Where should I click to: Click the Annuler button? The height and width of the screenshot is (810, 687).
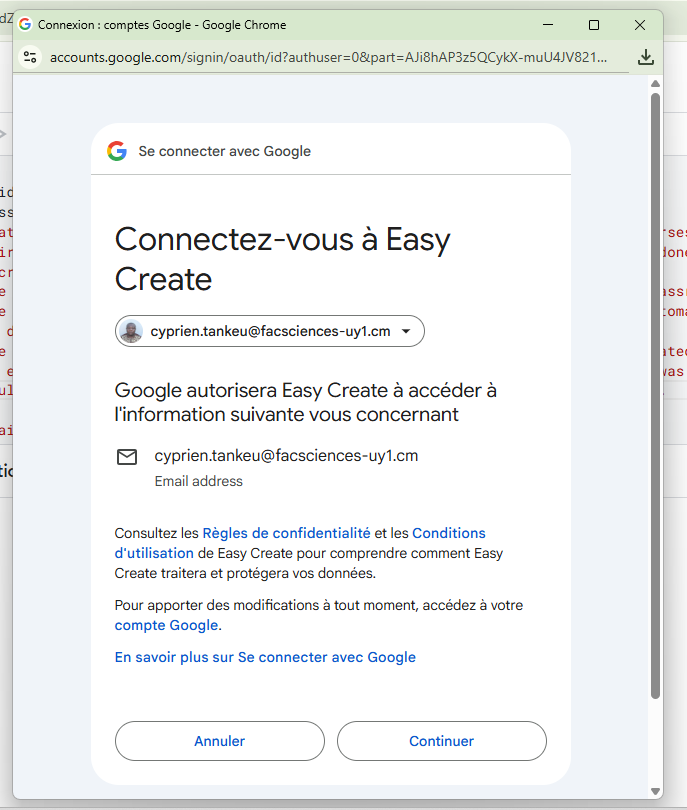pyautogui.click(x=220, y=741)
